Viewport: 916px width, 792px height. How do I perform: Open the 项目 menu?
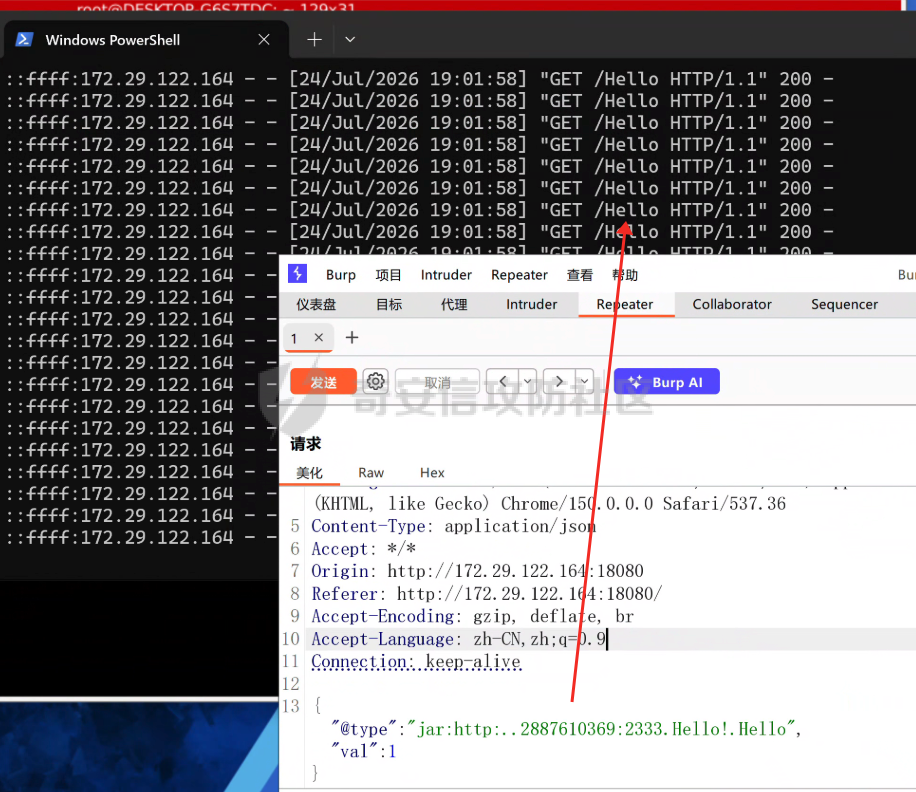pyautogui.click(x=388, y=275)
